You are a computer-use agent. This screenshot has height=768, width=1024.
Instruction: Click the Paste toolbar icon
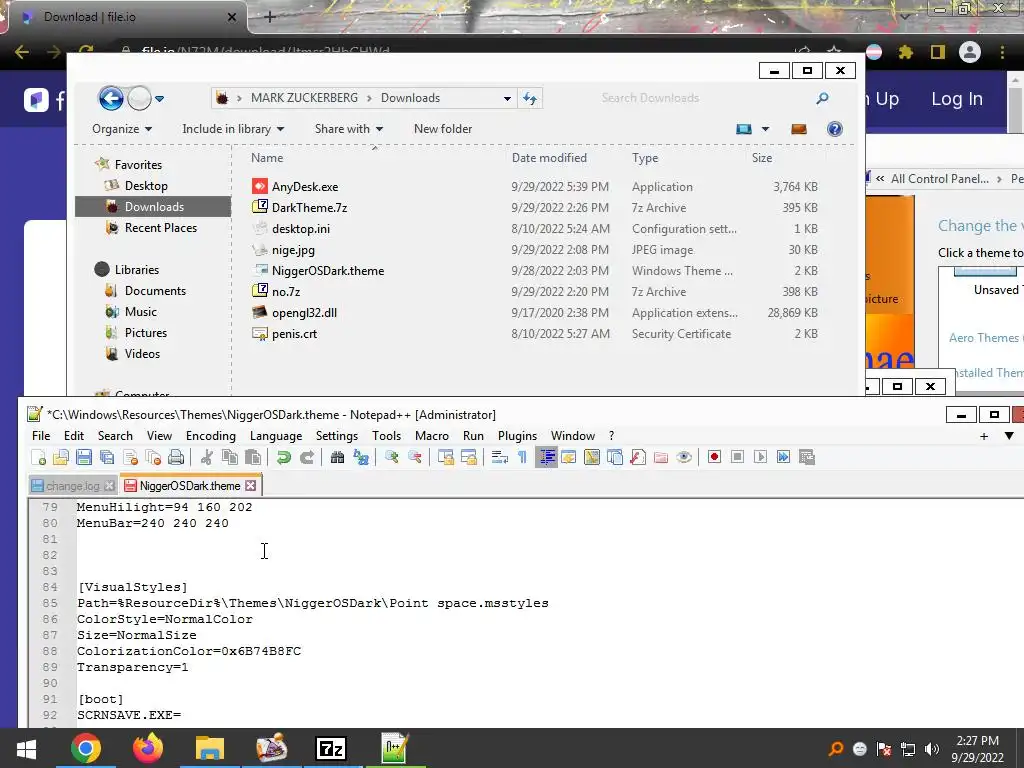(253, 457)
